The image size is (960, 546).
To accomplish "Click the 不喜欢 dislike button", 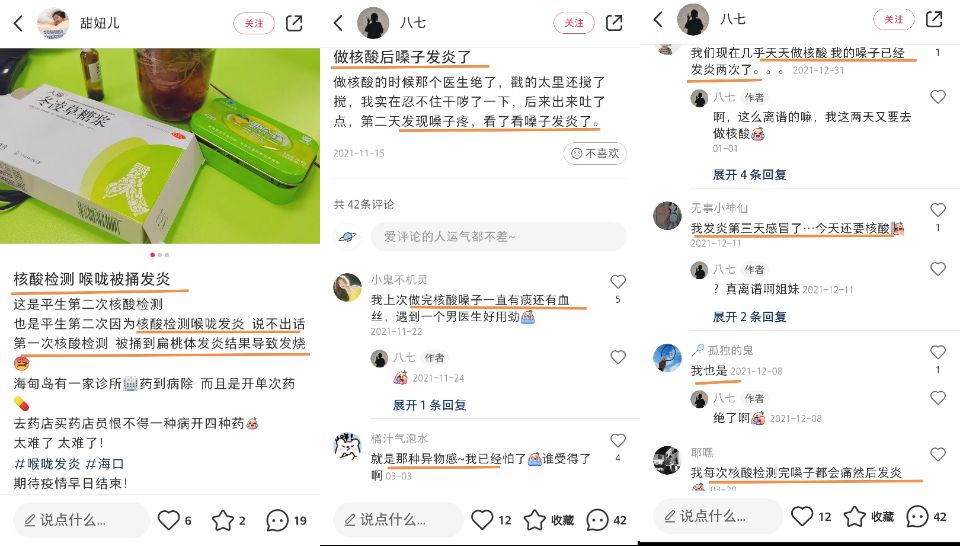I will pos(595,153).
